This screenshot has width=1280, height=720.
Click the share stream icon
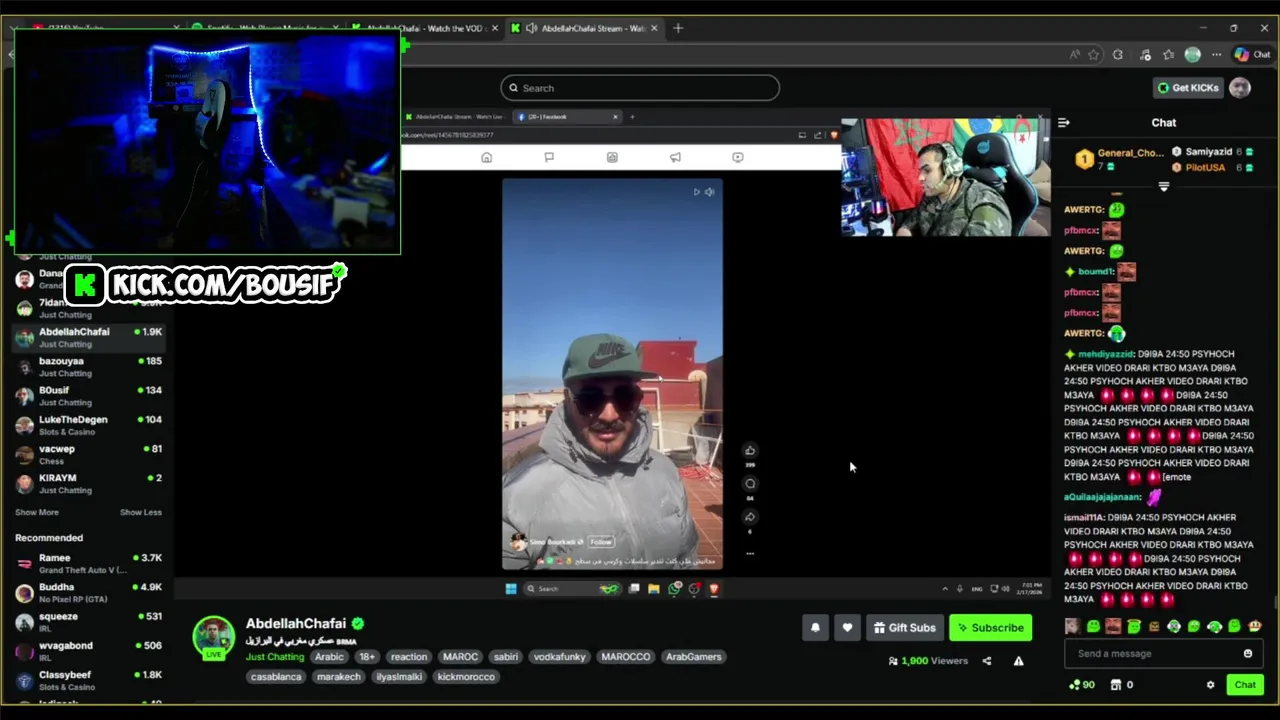pyautogui.click(x=987, y=661)
